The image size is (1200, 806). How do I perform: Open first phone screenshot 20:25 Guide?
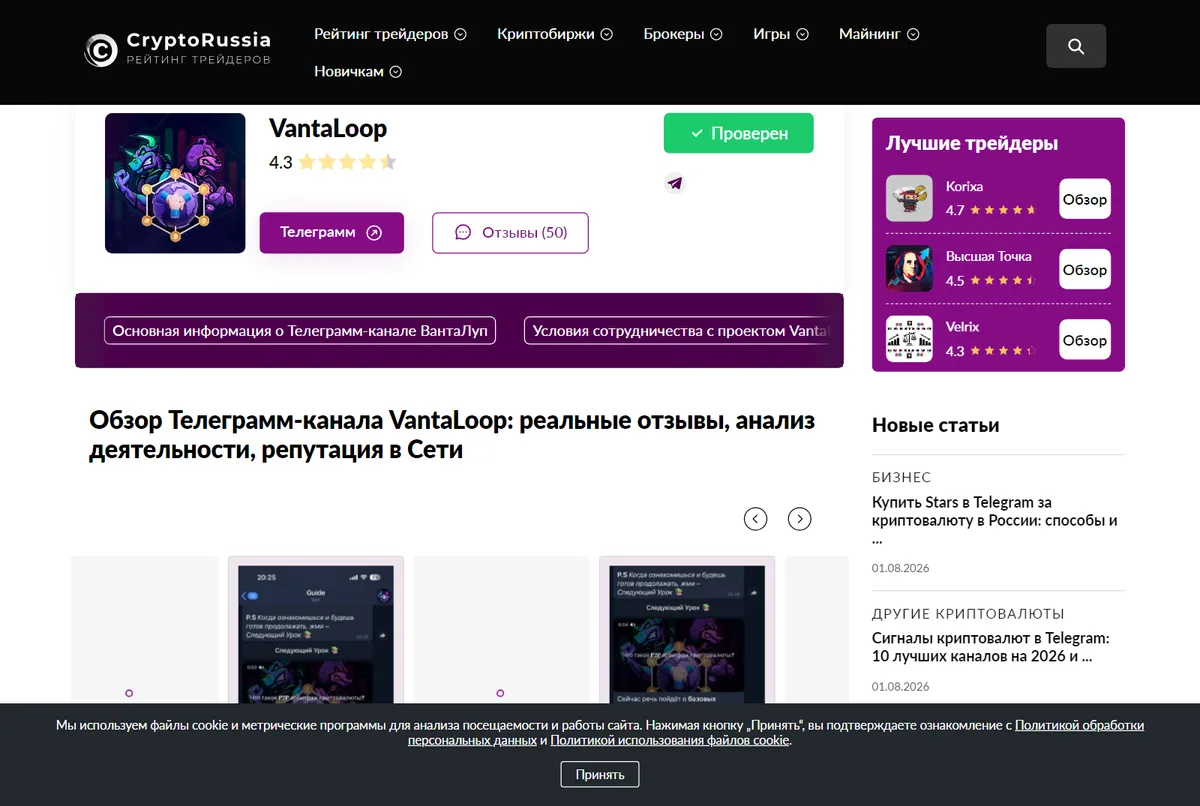point(316,631)
